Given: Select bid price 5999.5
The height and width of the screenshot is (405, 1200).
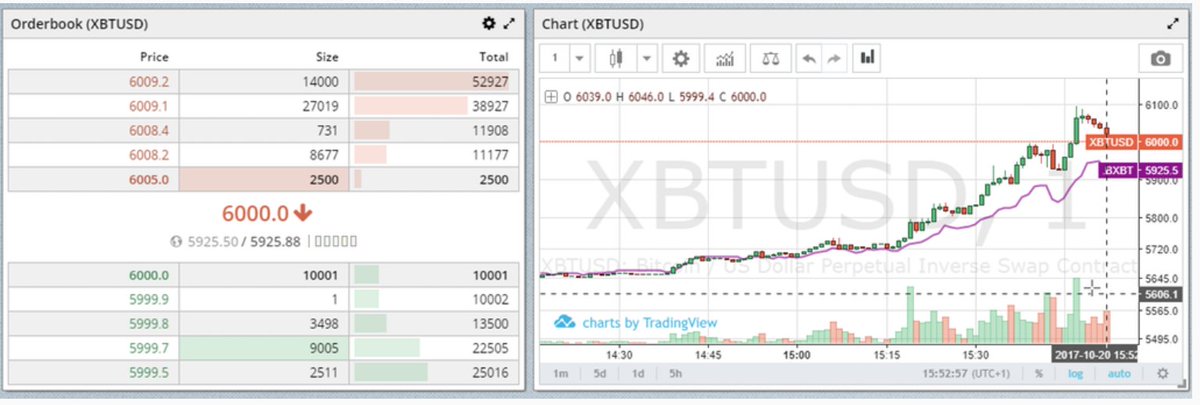Looking at the screenshot, I should [148, 373].
